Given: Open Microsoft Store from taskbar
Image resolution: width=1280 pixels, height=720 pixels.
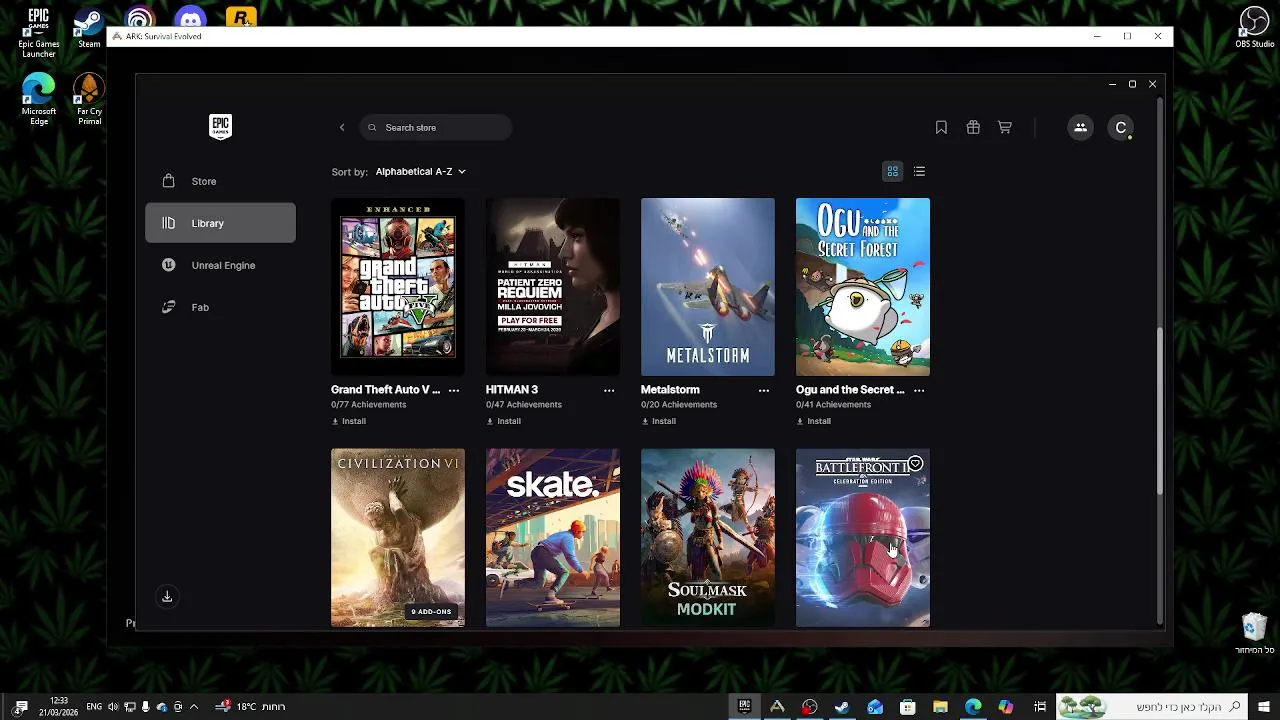Looking at the screenshot, I should (x=908, y=706).
